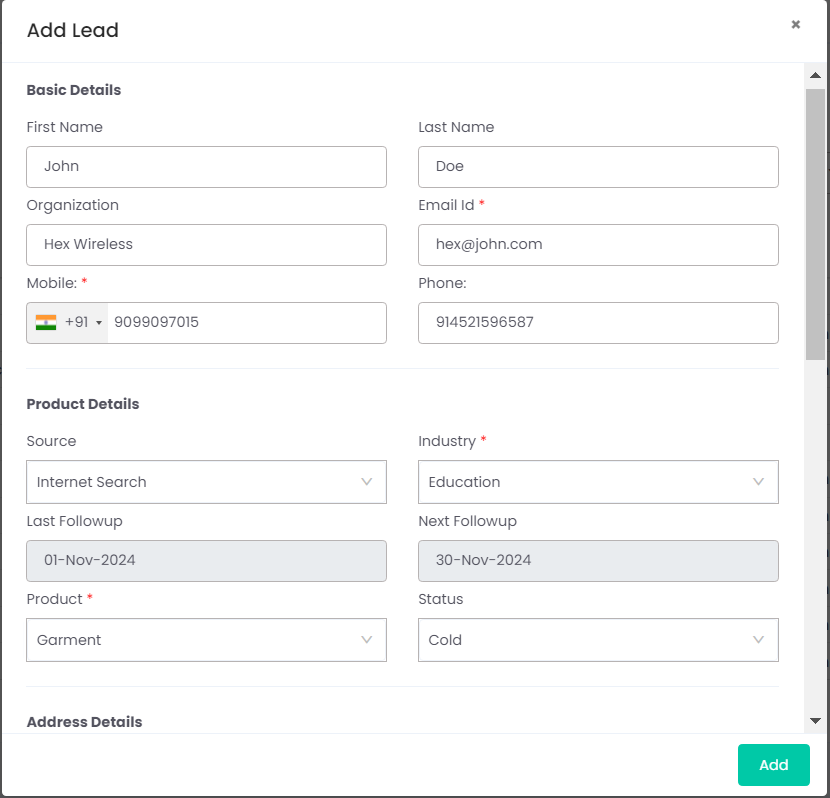The image size is (830, 798).
Task: Open the Product dropdown showing Garment
Action: point(206,640)
